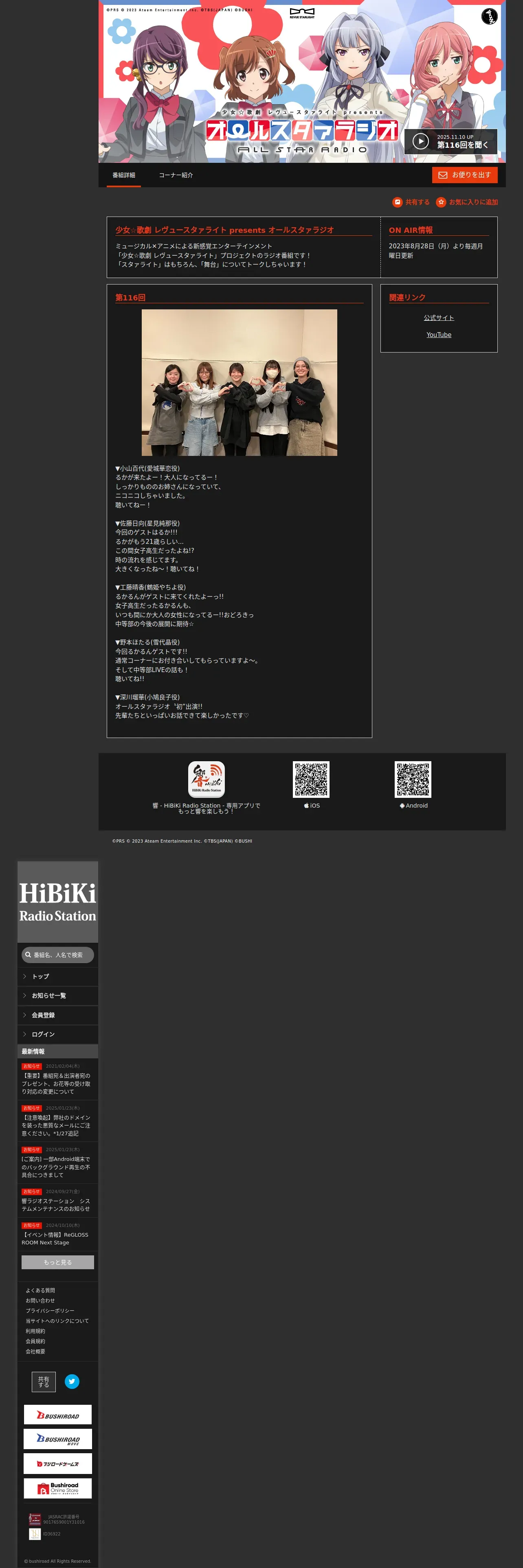This screenshot has width=523, height=1568.
Task: Click the sidebar 共有する box button
Action: 44,1382
